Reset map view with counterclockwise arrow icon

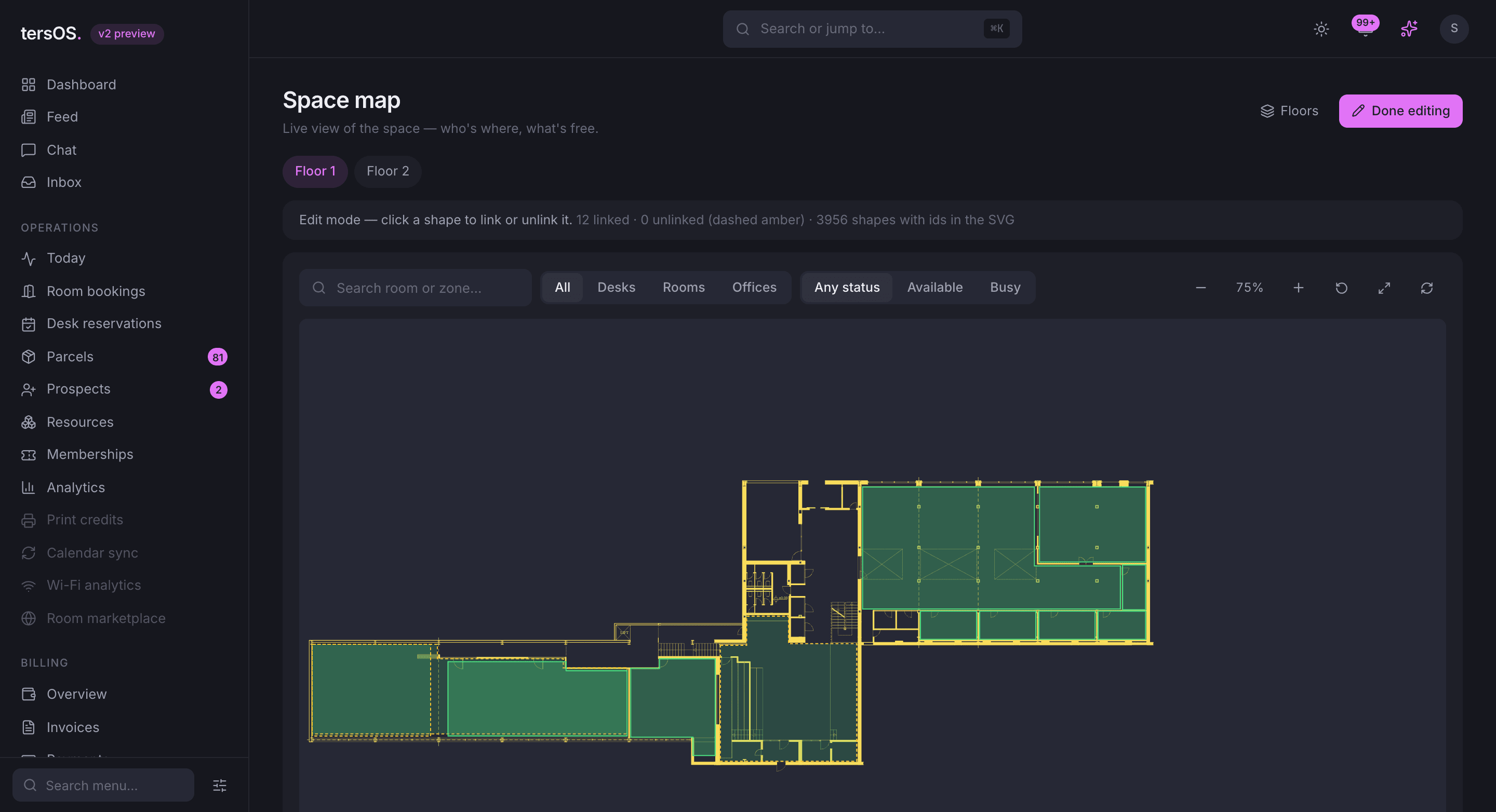pos(1342,288)
